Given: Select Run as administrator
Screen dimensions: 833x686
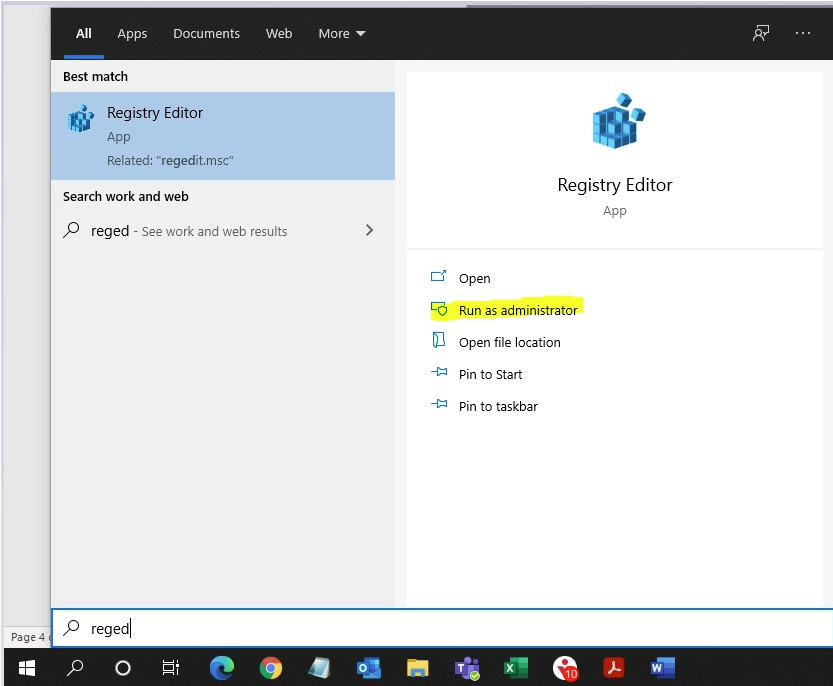Looking at the screenshot, I should pyautogui.click(x=517, y=310).
